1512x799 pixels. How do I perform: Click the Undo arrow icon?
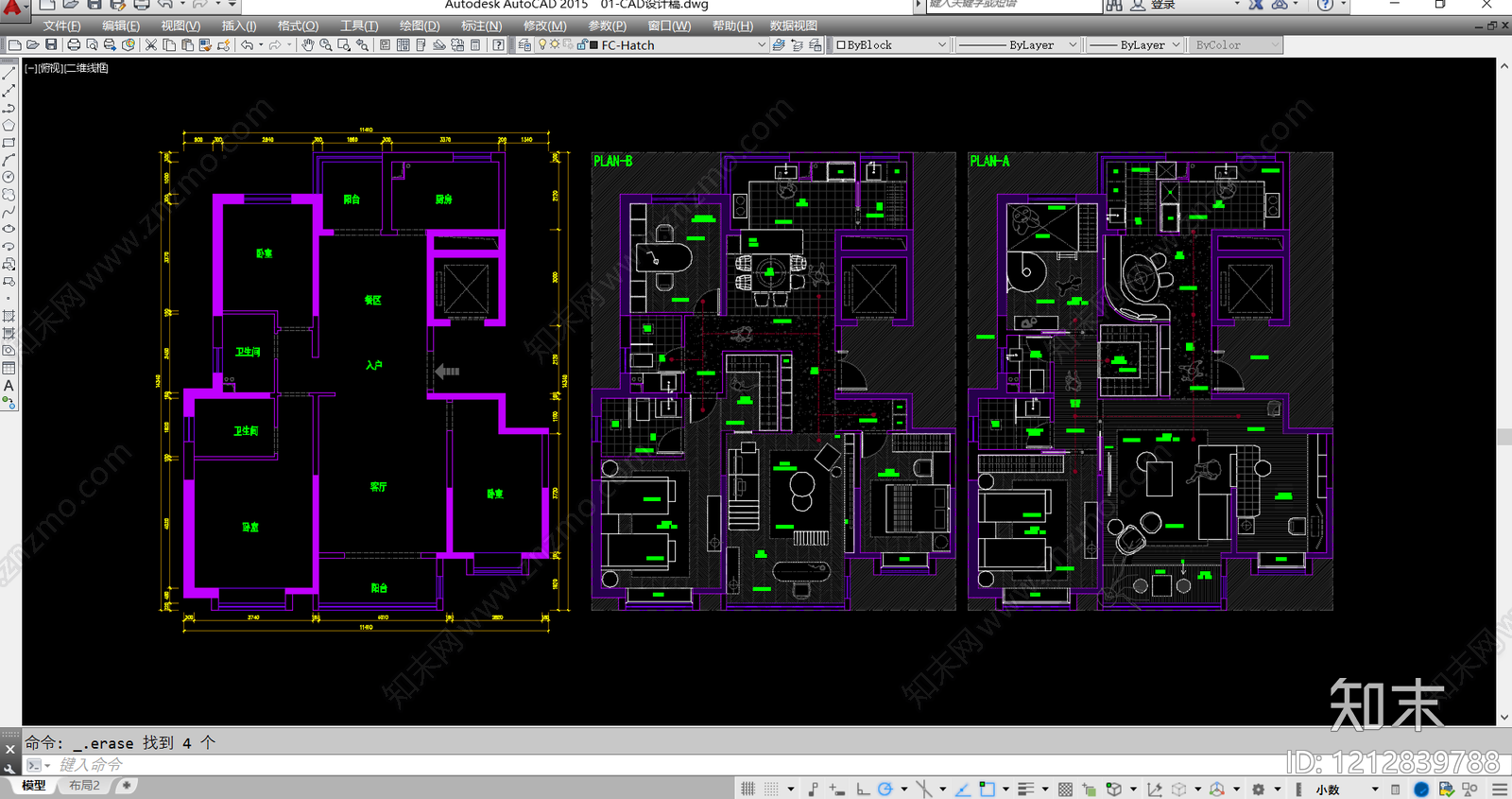(247, 44)
